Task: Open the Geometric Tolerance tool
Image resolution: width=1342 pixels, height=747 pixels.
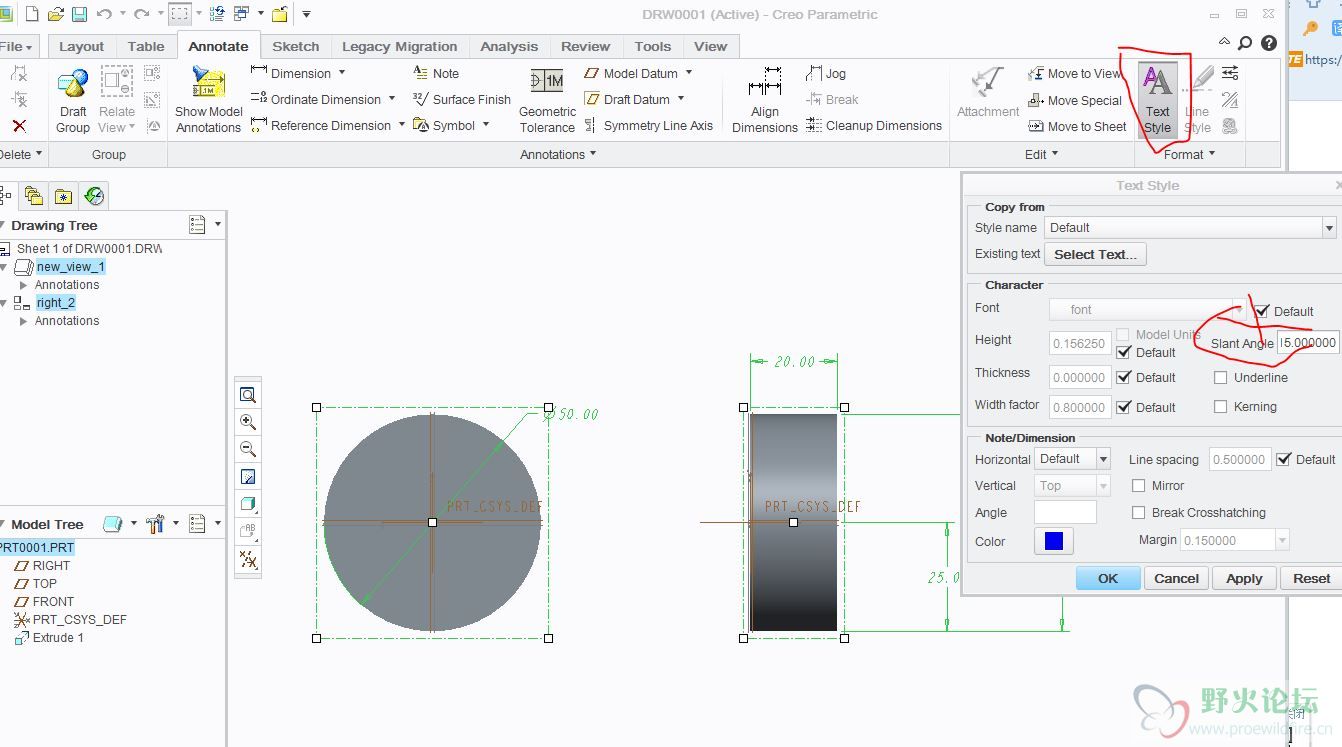Action: 547,100
